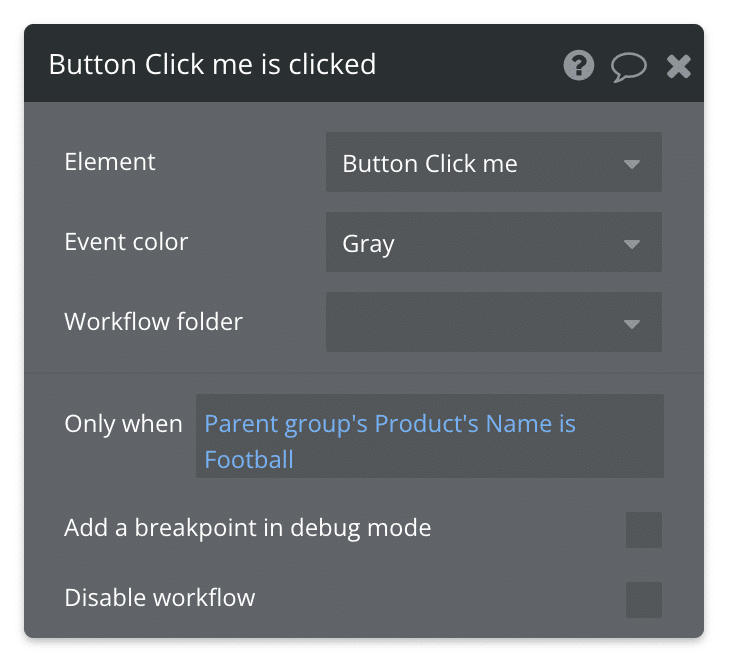Click the panel title Button Click me is clicked
This screenshot has height=656, width=730.
click(212, 65)
